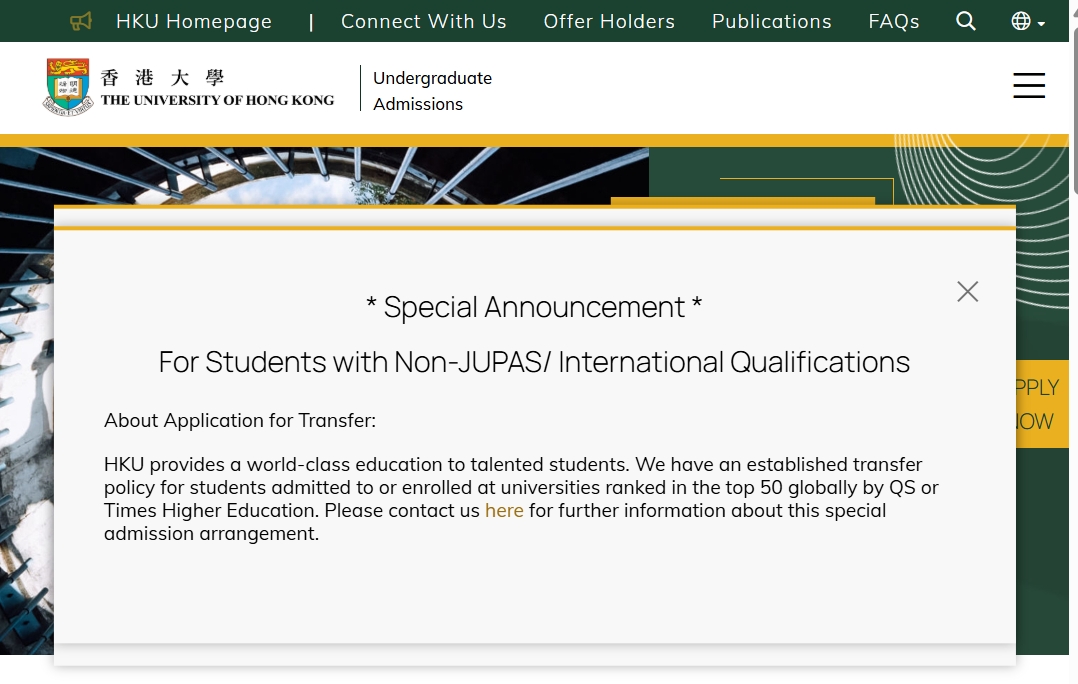Click the HKU crest shield logo

tap(68, 86)
